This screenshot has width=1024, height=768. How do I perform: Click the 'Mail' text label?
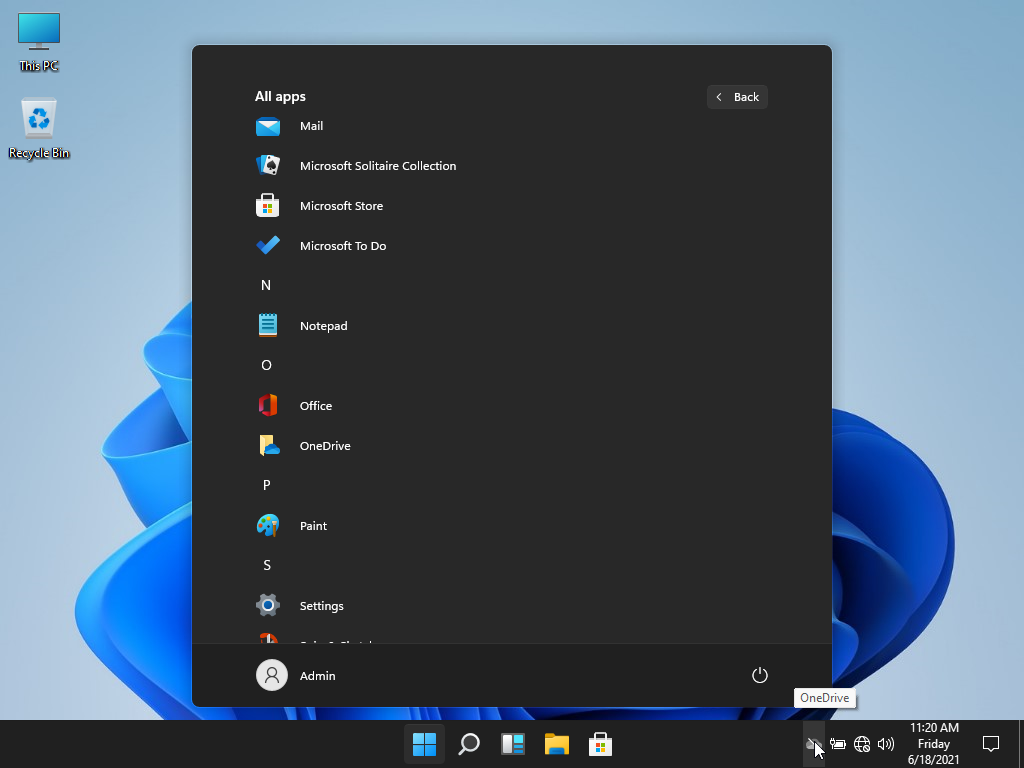[312, 126]
